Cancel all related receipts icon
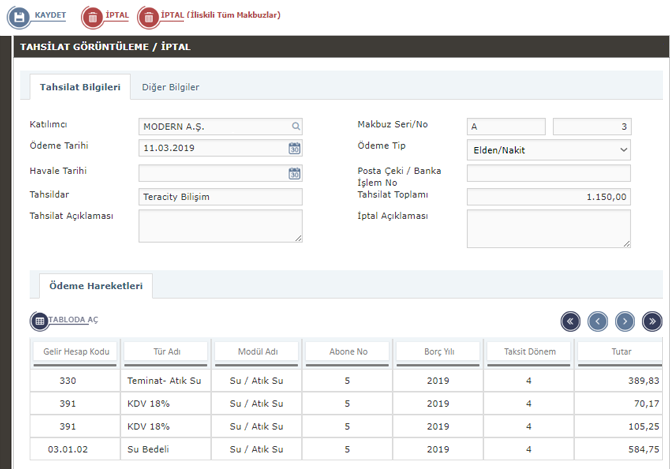The height and width of the screenshot is (469, 671). coord(148,16)
